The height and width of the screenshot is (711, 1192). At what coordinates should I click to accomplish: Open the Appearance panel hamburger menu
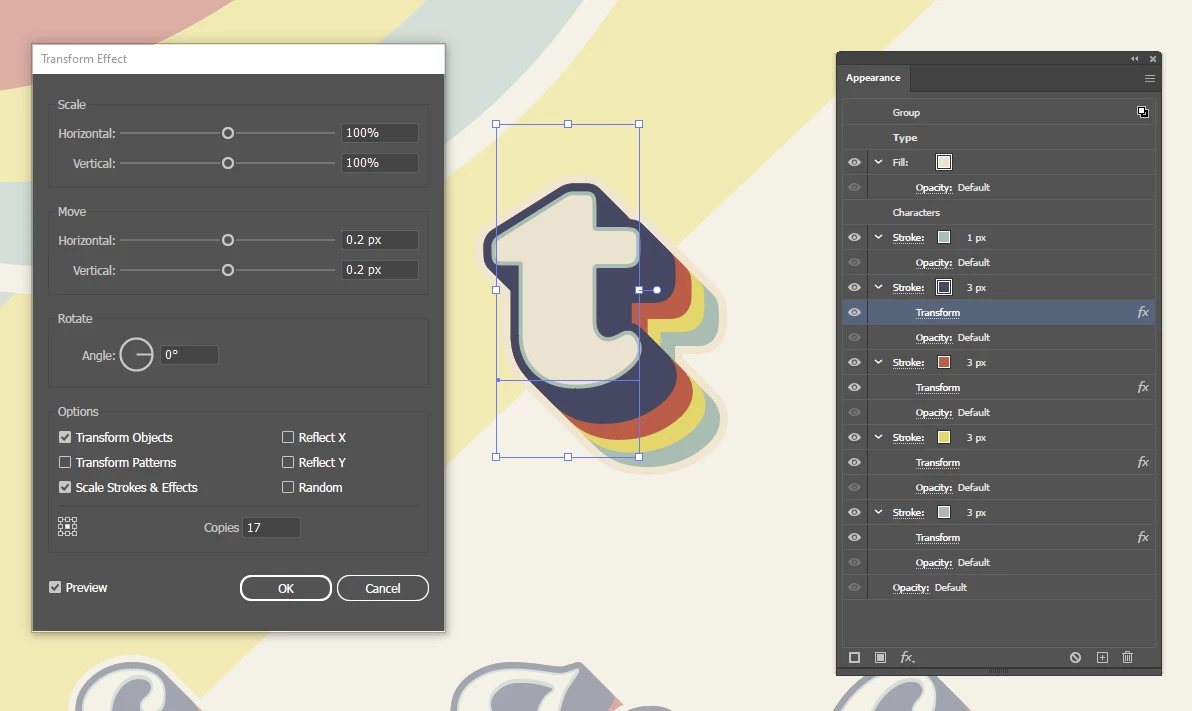tap(1149, 78)
